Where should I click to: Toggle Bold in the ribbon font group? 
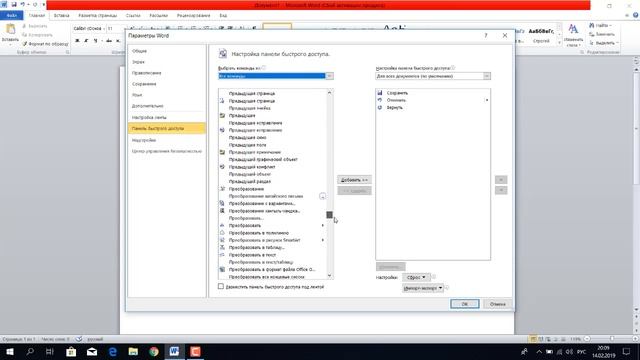click(77, 41)
